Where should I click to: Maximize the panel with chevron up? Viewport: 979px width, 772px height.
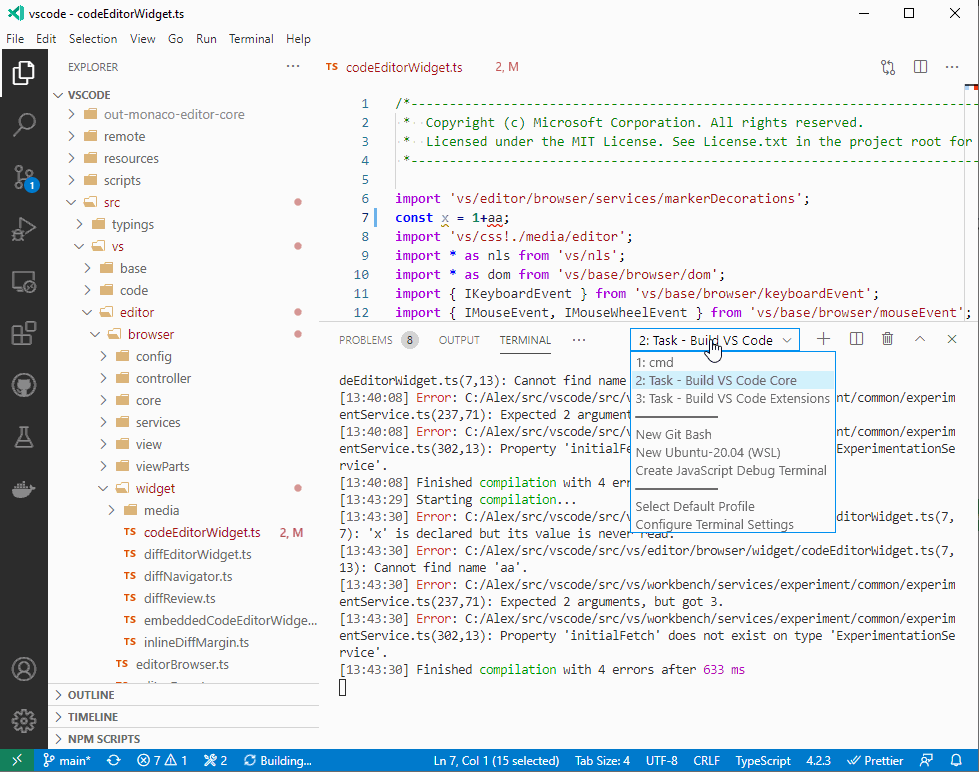coord(920,339)
